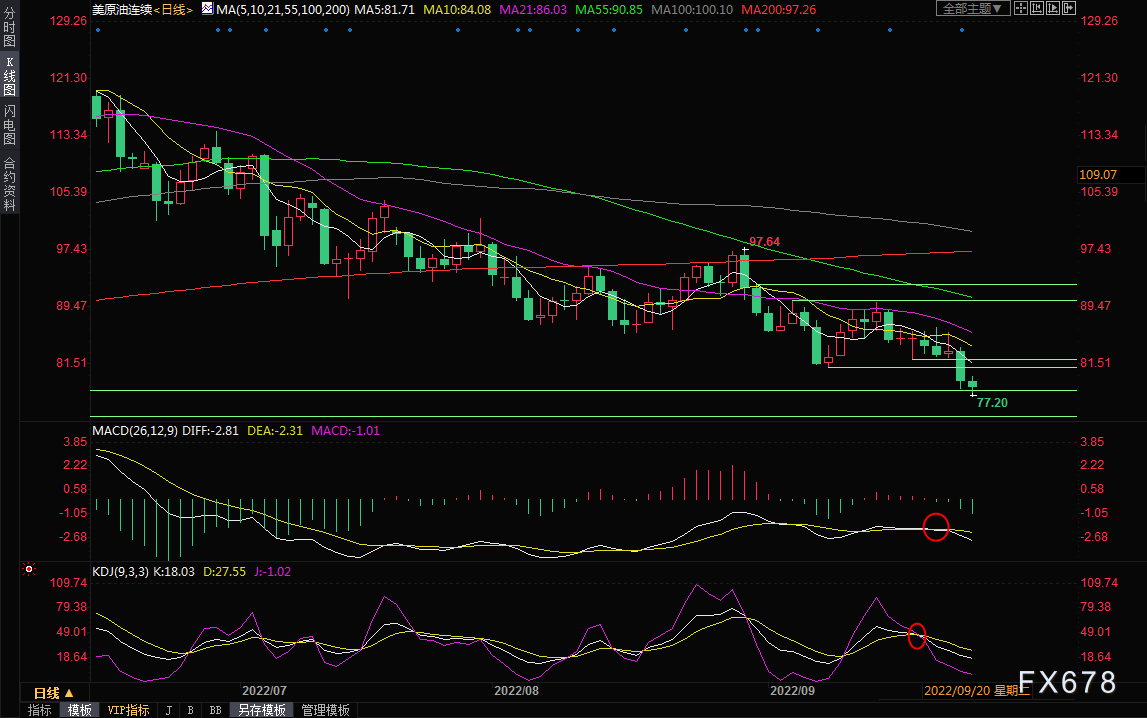Click the 管理模板 button
The width and height of the screenshot is (1147, 718).
click(326, 710)
